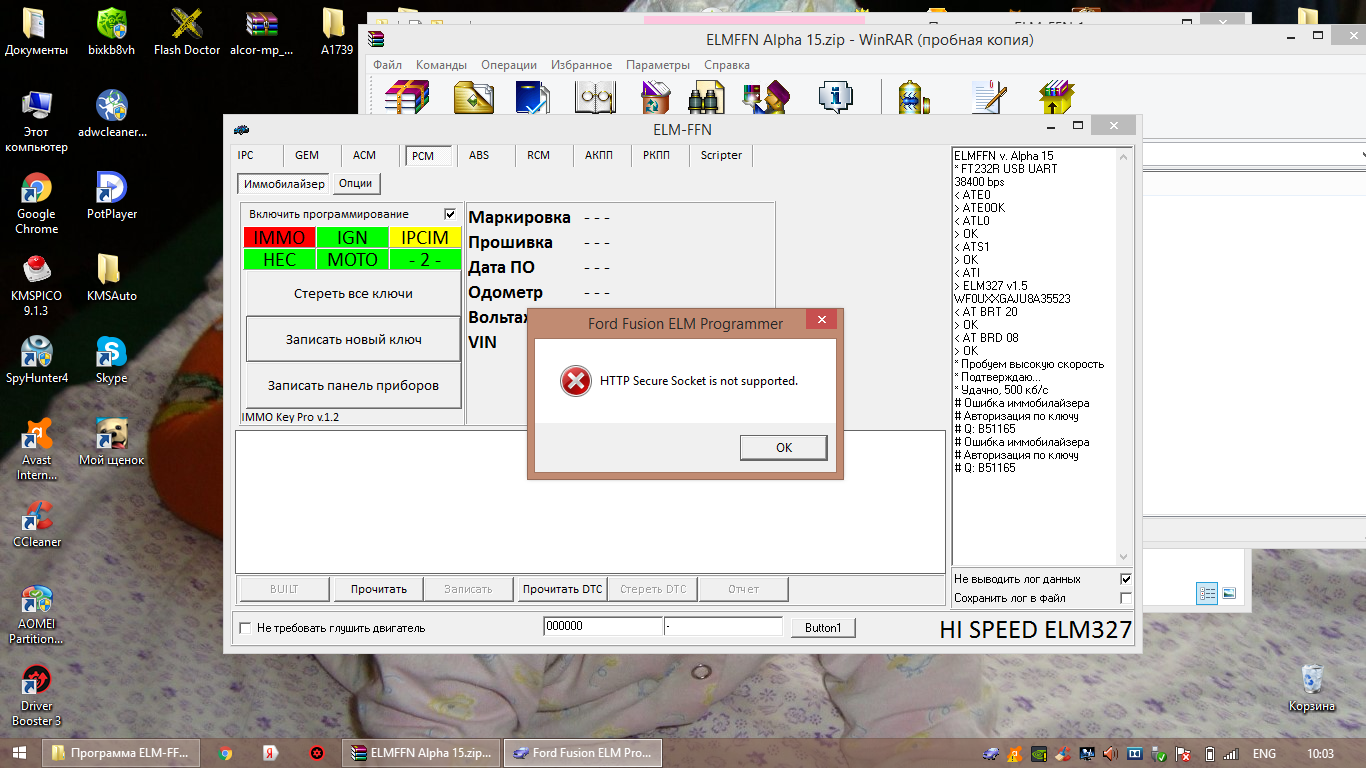This screenshot has width=1366, height=768.
Task: Click the Прочитать button
Action: [x=379, y=589]
